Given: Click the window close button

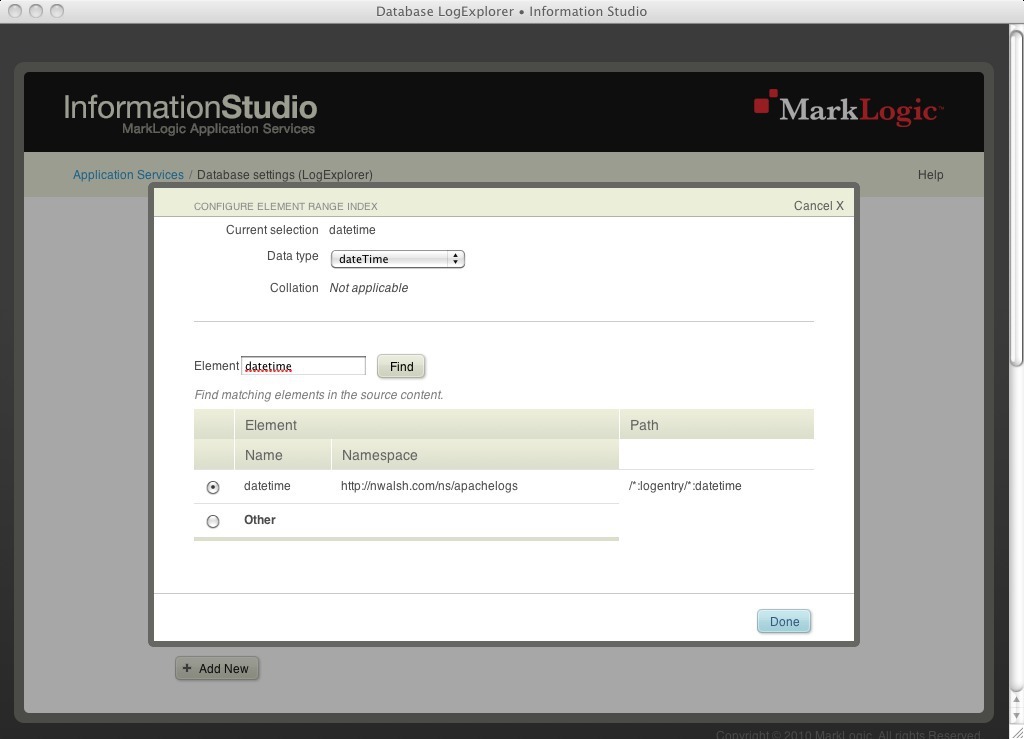Looking at the screenshot, I should [x=15, y=11].
